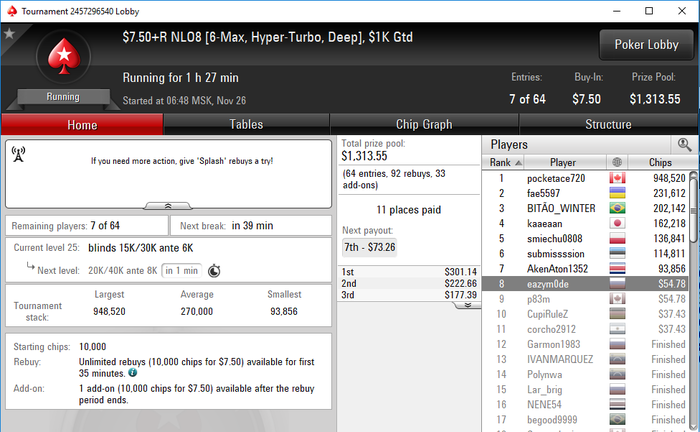Select player fae5597 in the list
This screenshot has height=432, width=700.
[x=585, y=193]
